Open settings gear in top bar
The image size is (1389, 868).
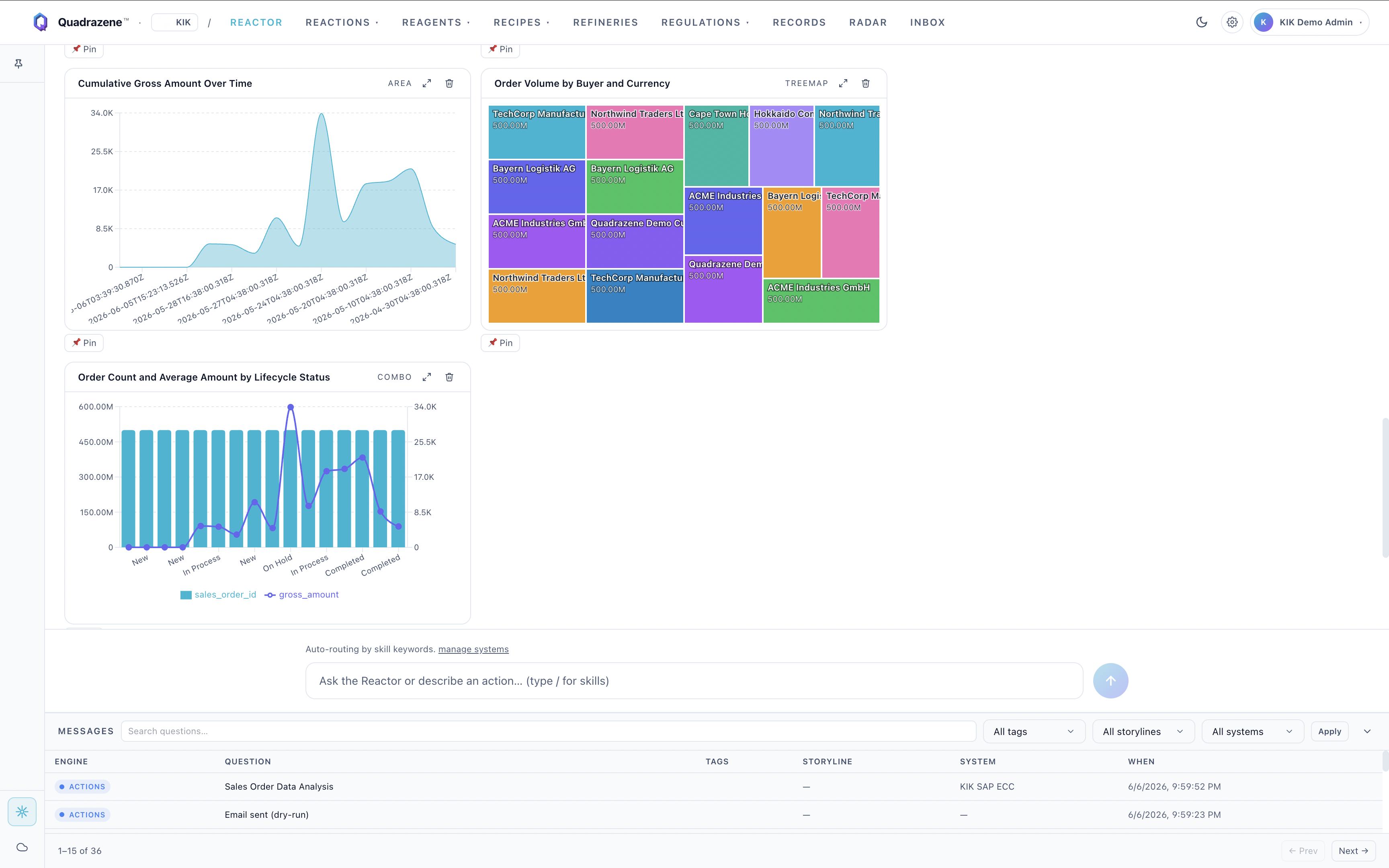click(1232, 23)
